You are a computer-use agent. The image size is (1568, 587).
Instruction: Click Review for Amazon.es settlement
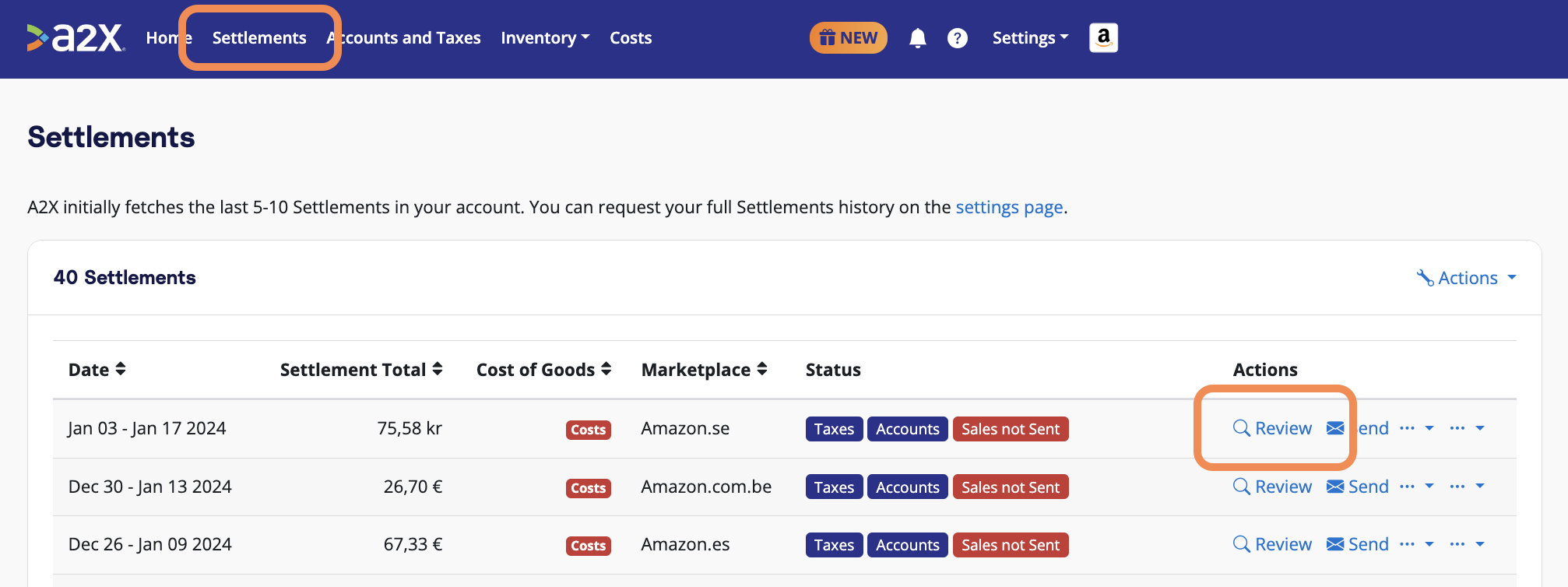click(1273, 544)
